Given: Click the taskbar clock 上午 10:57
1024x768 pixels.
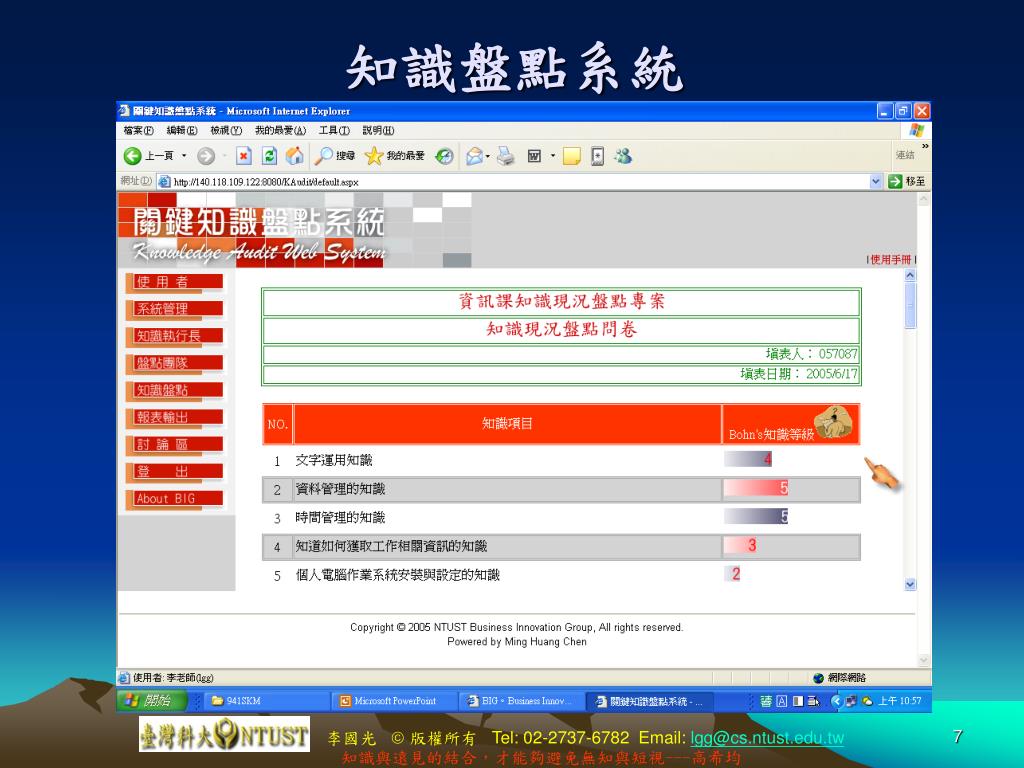Looking at the screenshot, I should pyautogui.click(x=900, y=701).
